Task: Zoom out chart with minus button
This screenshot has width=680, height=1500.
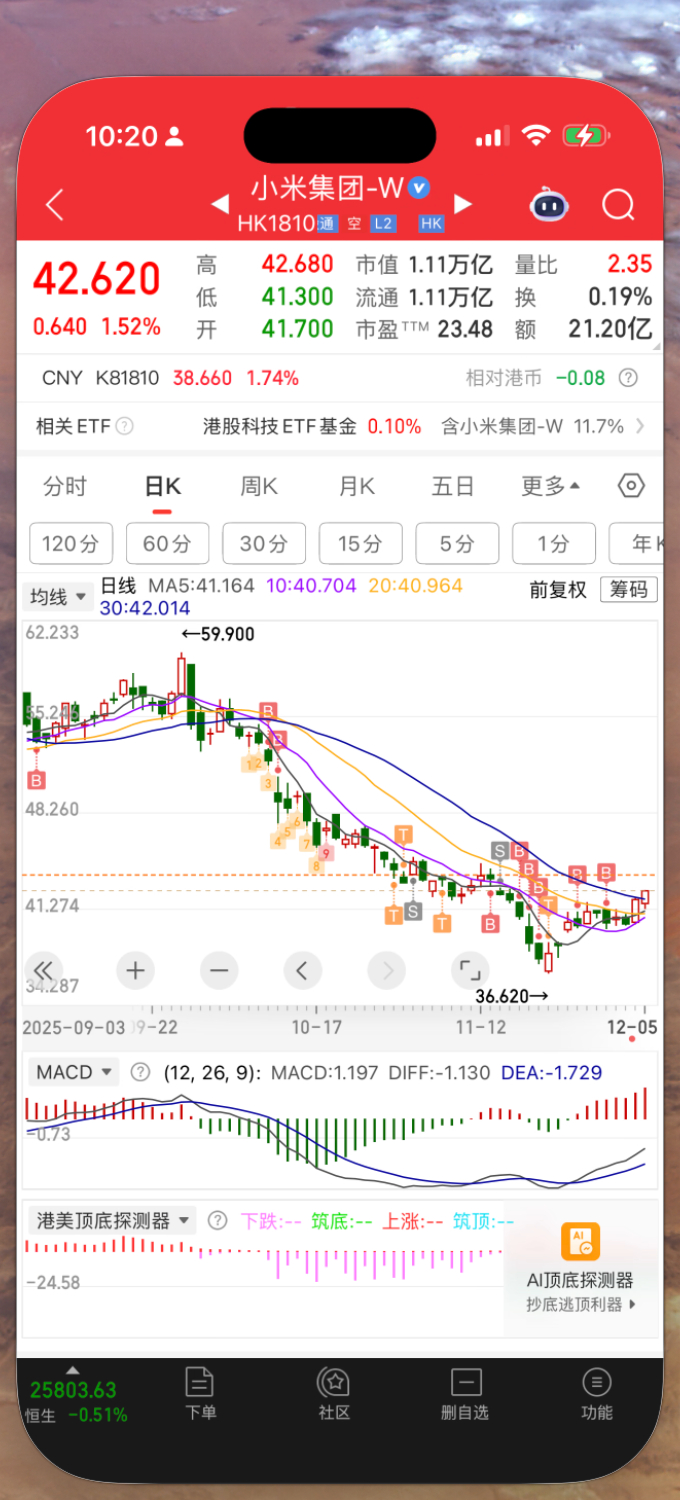Action: 219,969
